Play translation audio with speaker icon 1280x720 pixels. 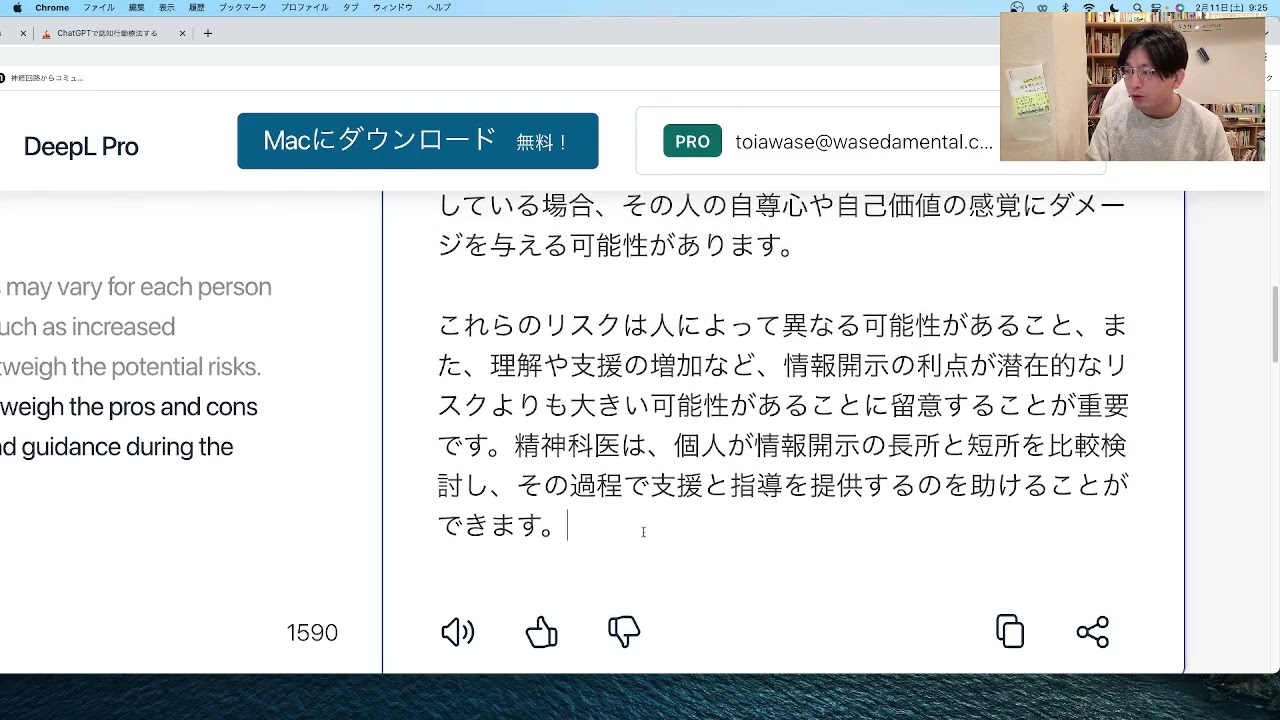(457, 632)
